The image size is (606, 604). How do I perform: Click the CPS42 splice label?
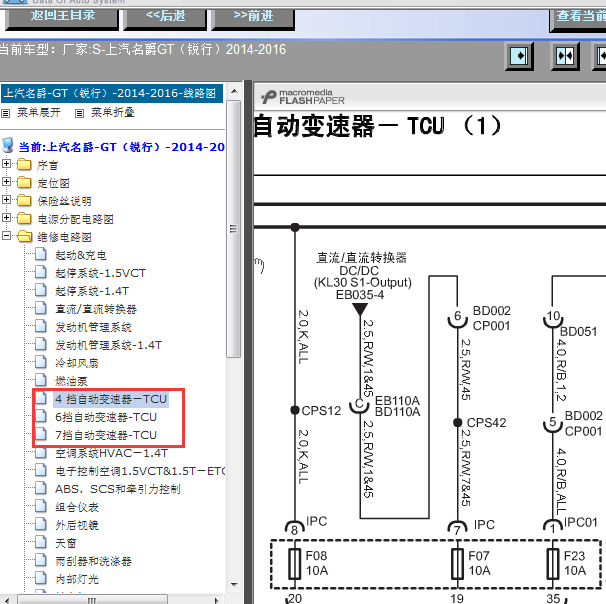pos(486,422)
